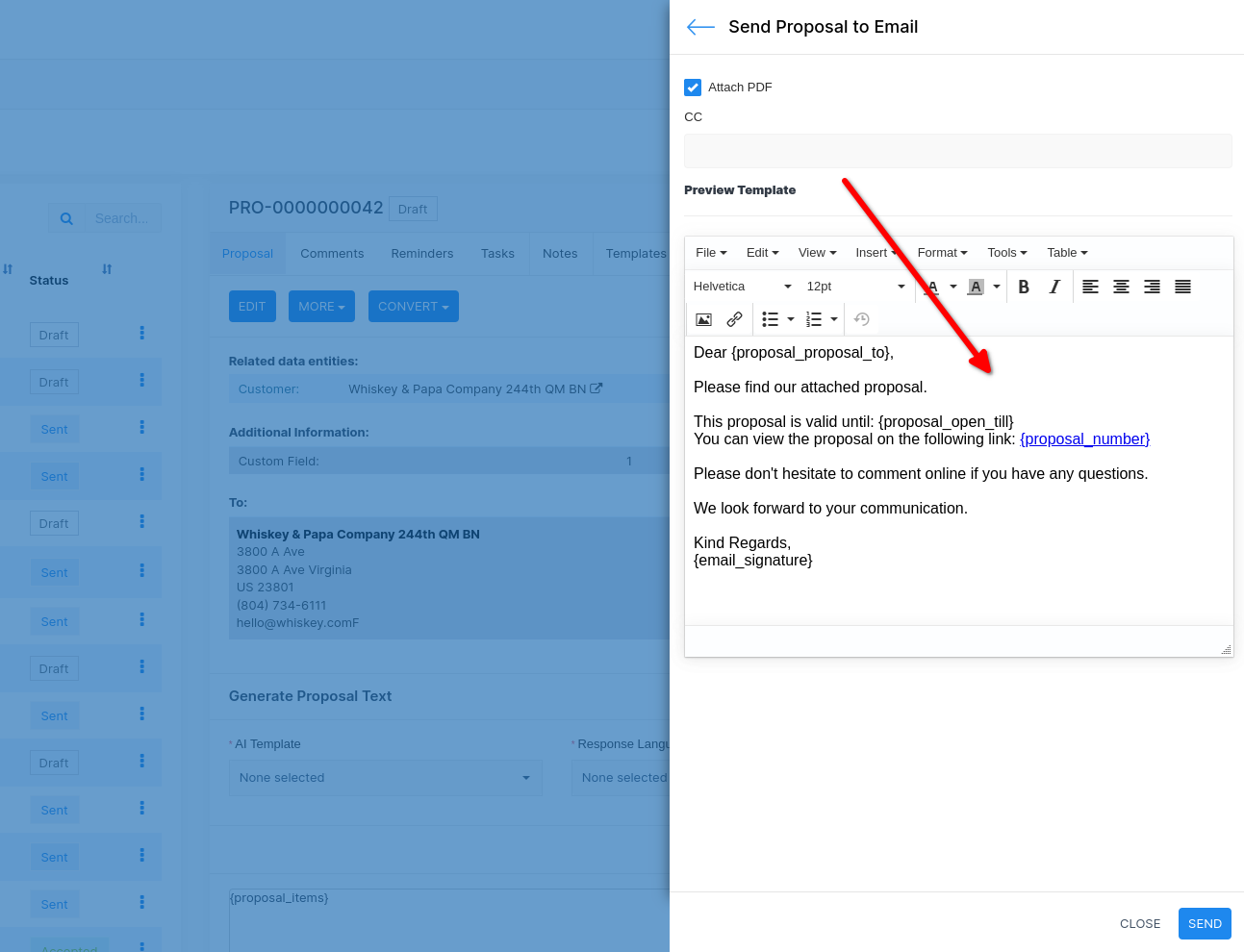Click the SEND button

1205,924
